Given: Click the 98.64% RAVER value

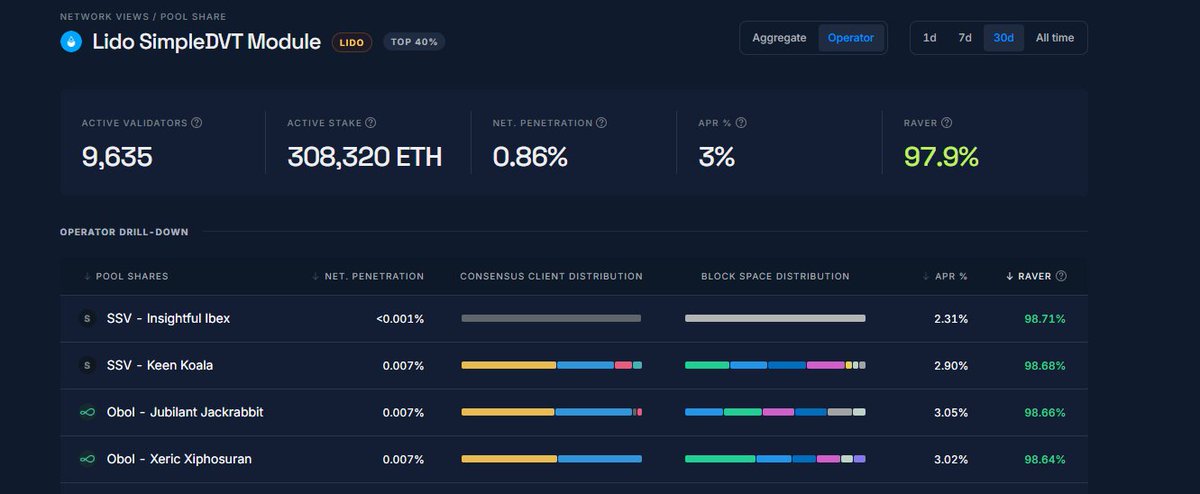Looking at the screenshot, I should (1045, 459).
